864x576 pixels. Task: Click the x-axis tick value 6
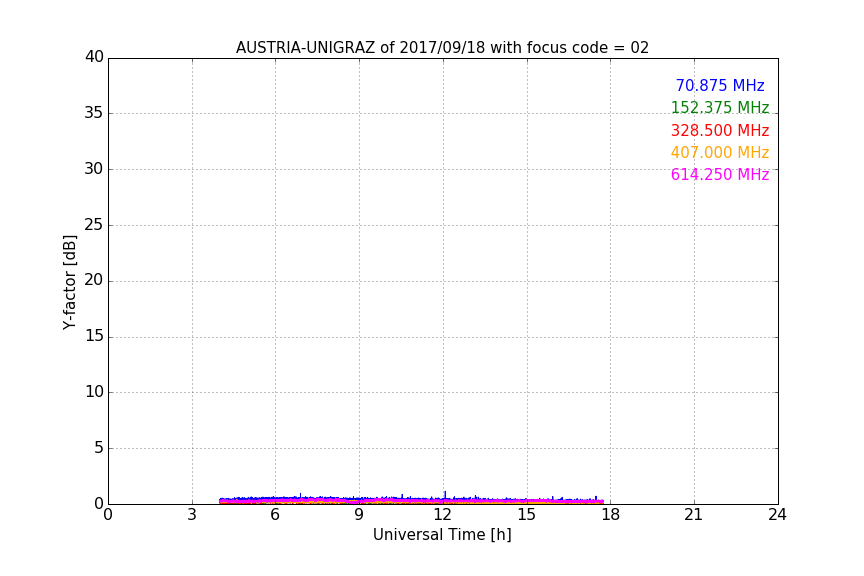tap(275, 515)
